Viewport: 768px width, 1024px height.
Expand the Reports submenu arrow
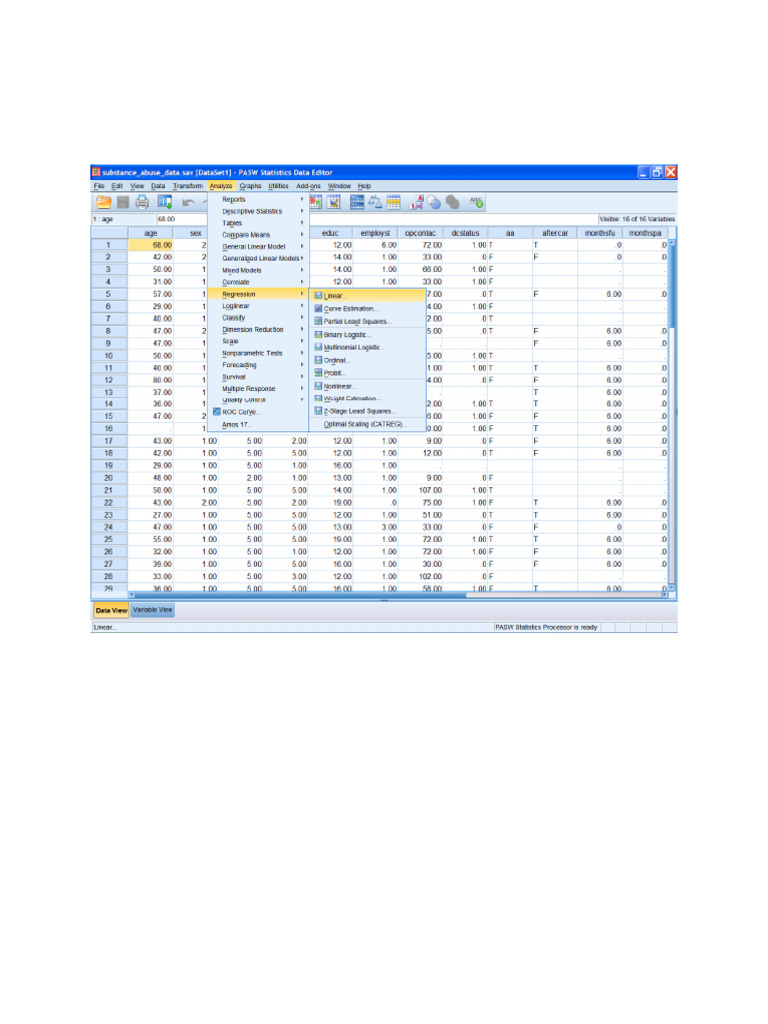pyautogui.click(x=302, y=199)
